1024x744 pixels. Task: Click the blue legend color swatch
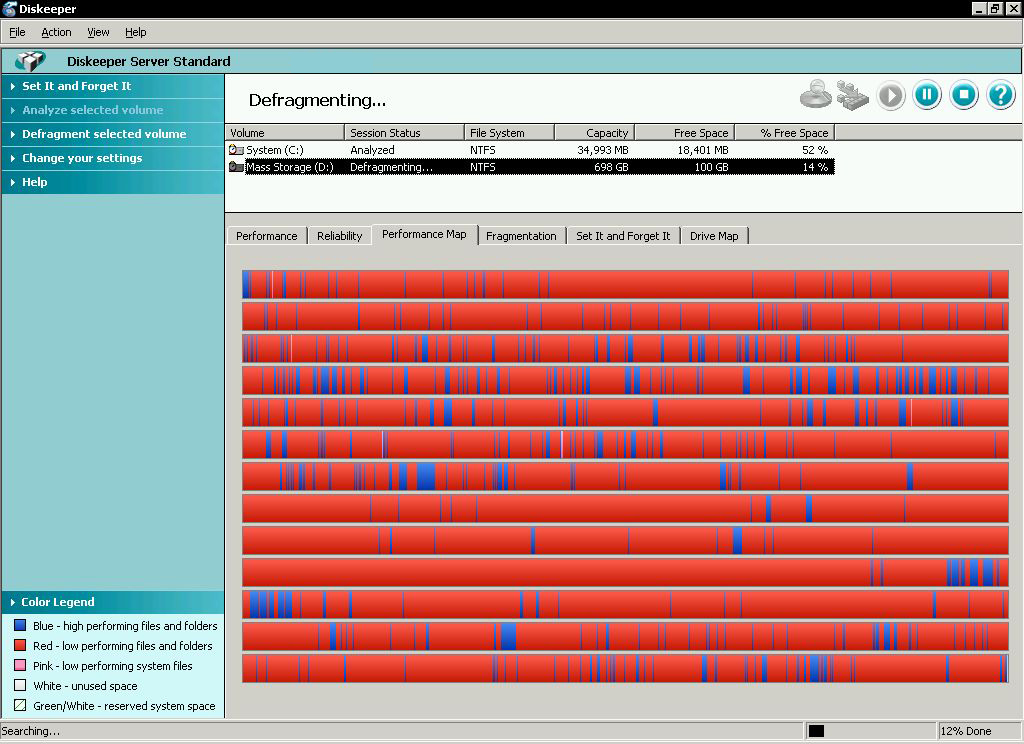pos(20,625)
